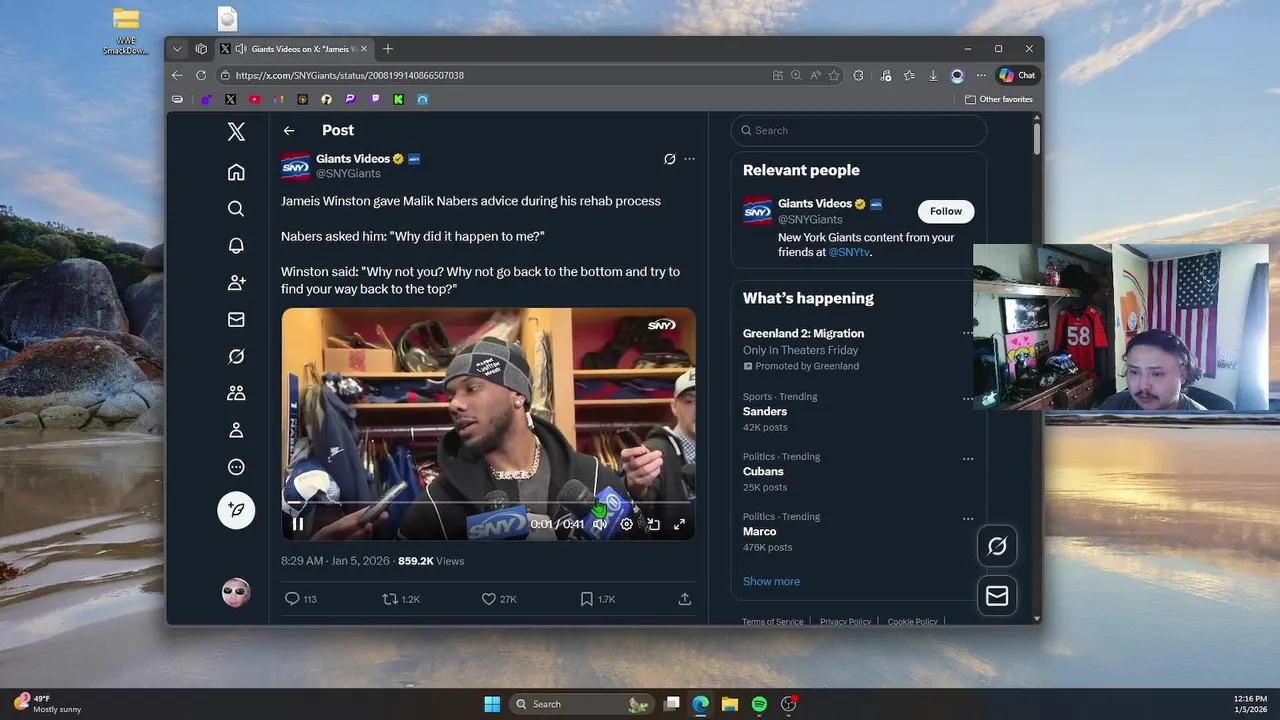Open Edge workspaces icon
This screenshot has width=1280, height=720.
[201, 49]
